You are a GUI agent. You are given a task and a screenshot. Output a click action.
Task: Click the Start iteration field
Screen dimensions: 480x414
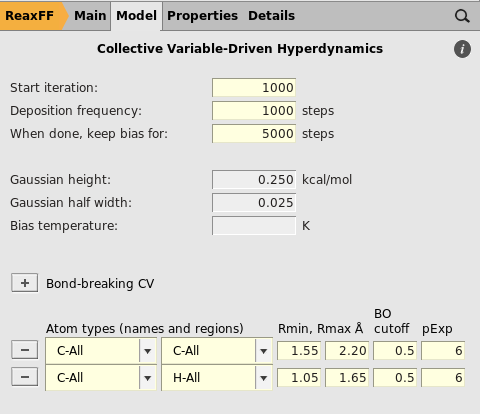click(x=254, y=88)
